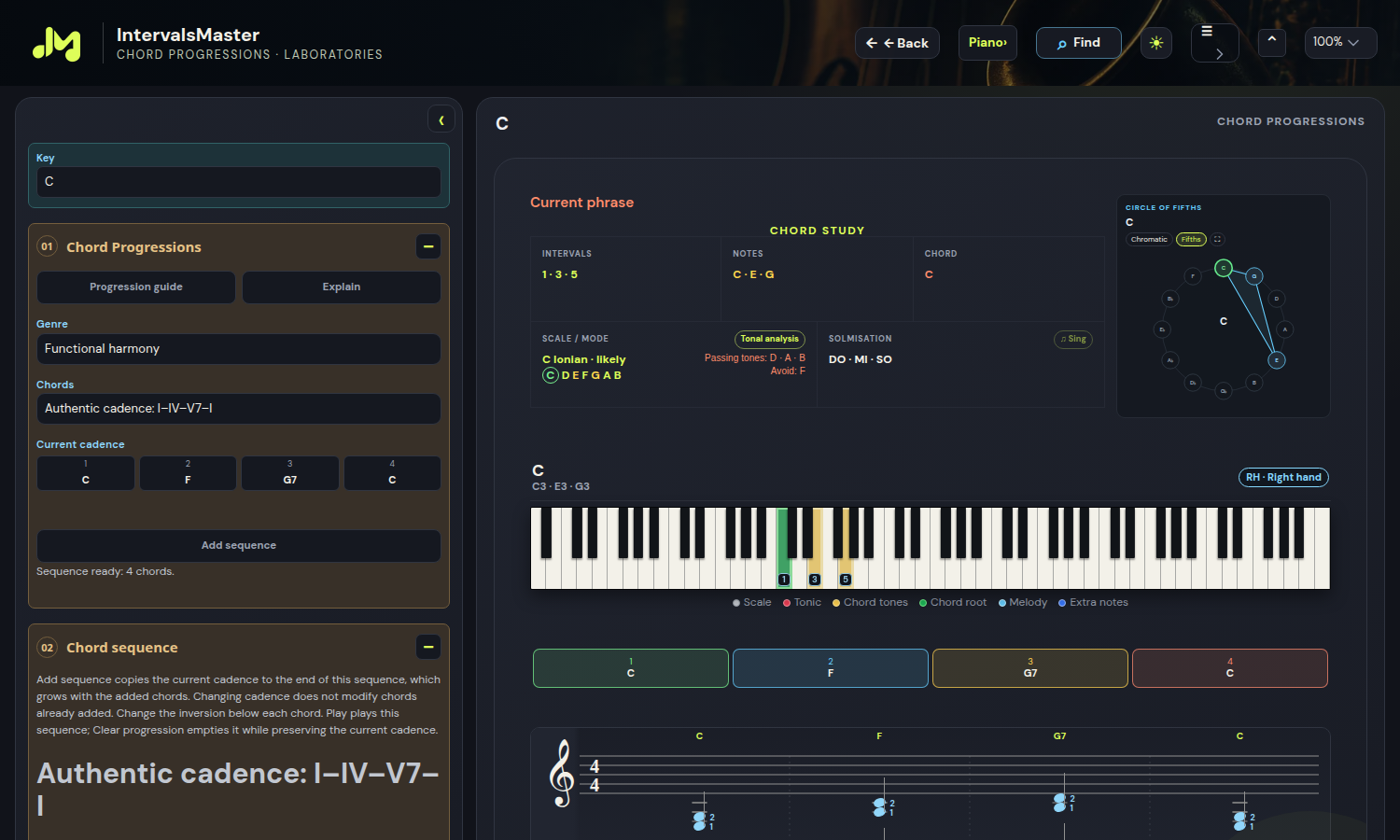Toggle the RH · Right hand pill
This screenshot has height=840, width=1400.
tap(1283, 477)
